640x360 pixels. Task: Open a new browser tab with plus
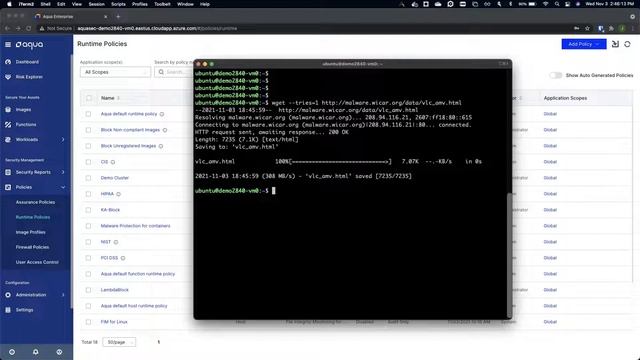coord(118,16)
